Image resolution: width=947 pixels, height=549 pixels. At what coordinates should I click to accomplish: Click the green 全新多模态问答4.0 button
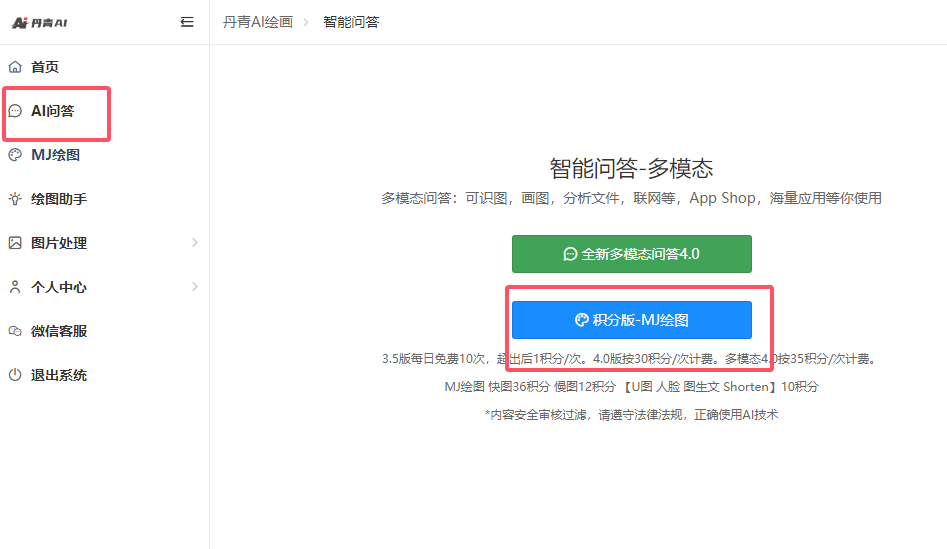click(x=631, y=254)
